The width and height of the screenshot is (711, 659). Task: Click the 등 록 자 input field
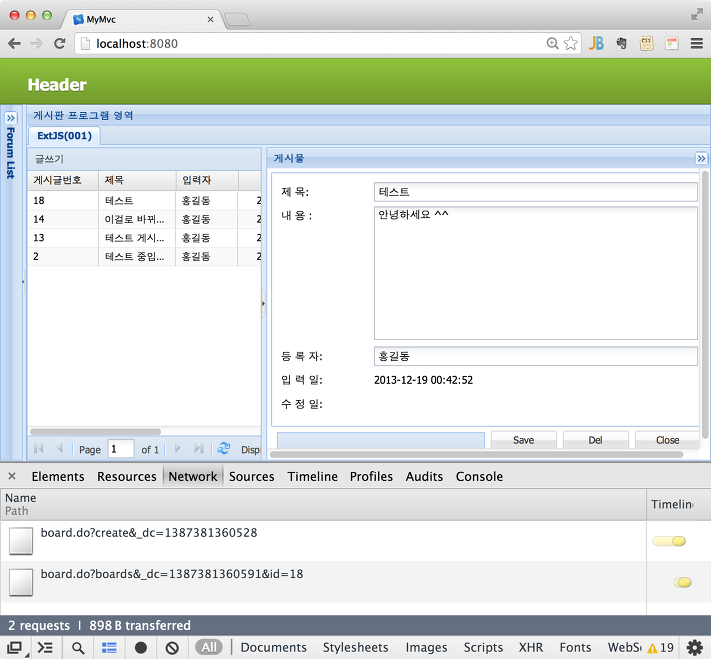point(536,356)
